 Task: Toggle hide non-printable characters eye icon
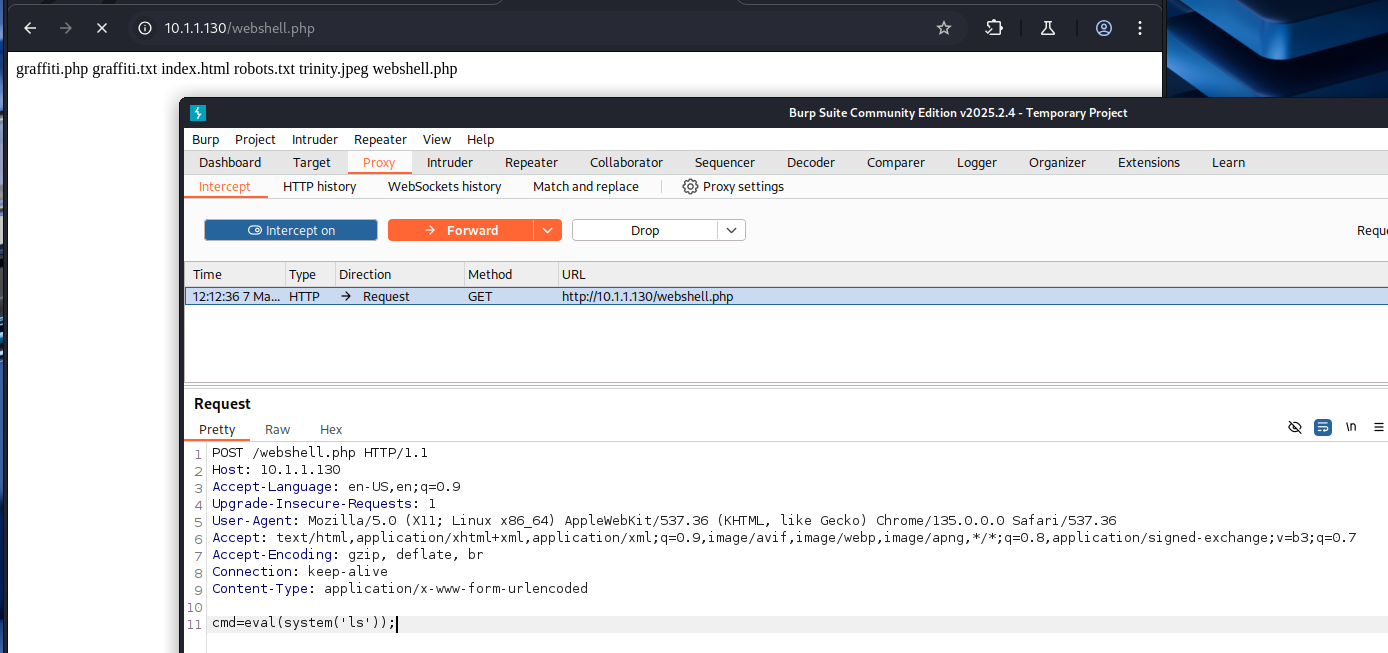(x=1295, y=427)
